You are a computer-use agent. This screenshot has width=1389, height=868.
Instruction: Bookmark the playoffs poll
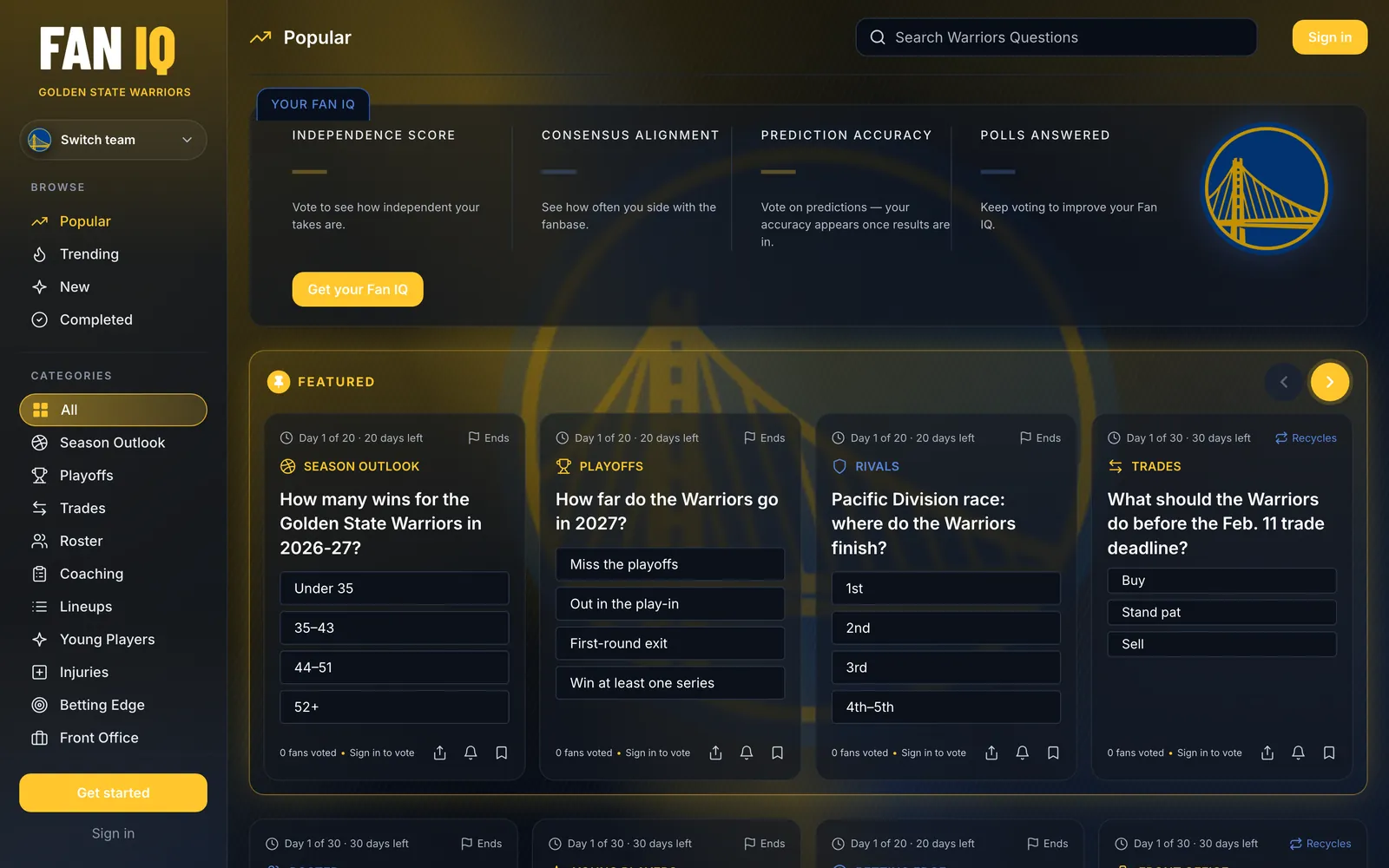778,753
